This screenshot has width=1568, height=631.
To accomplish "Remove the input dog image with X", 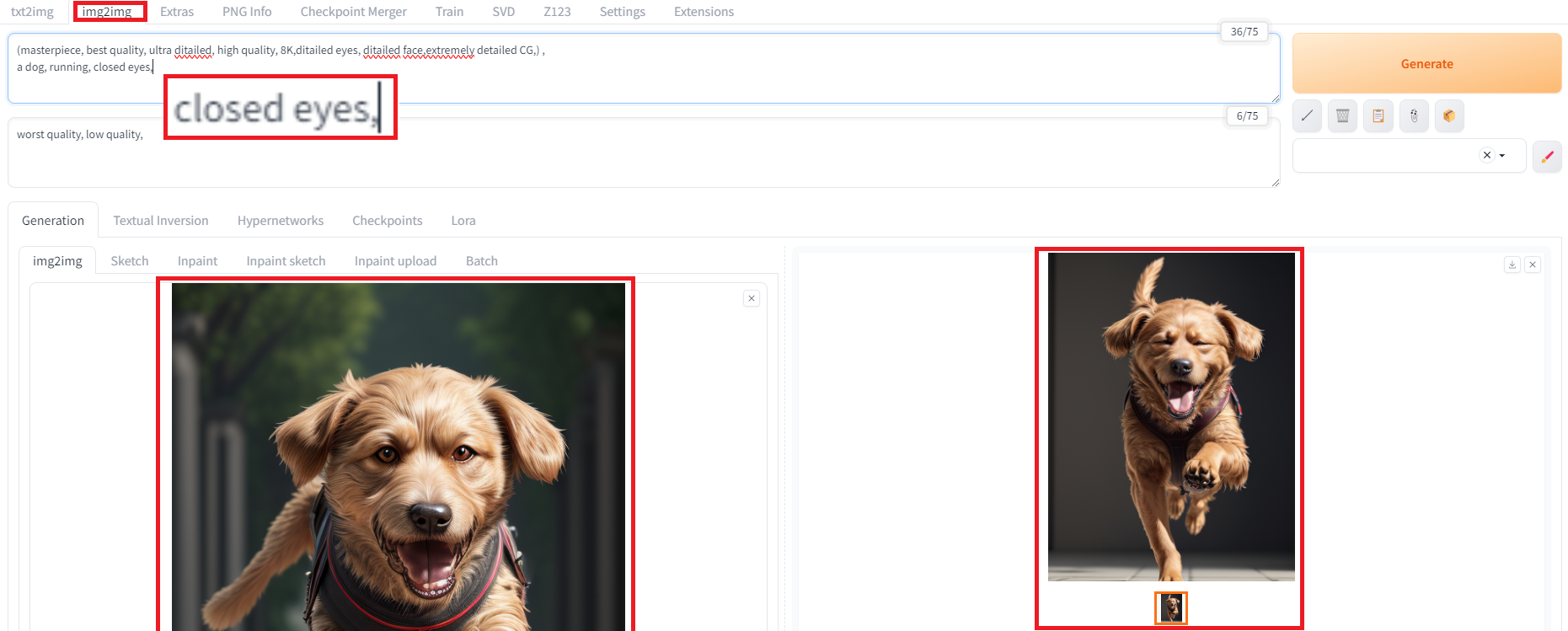I will (x=752, y=298).
